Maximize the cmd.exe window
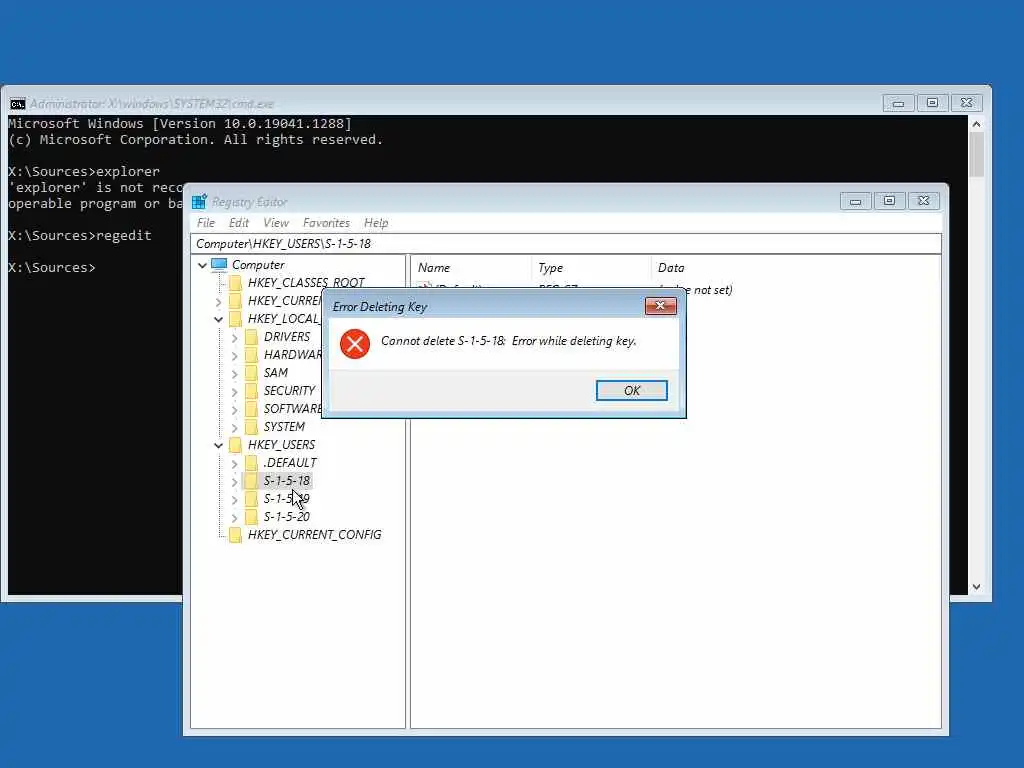The height and width of the screenshot is (768, 1024). (x=932, y=103)
